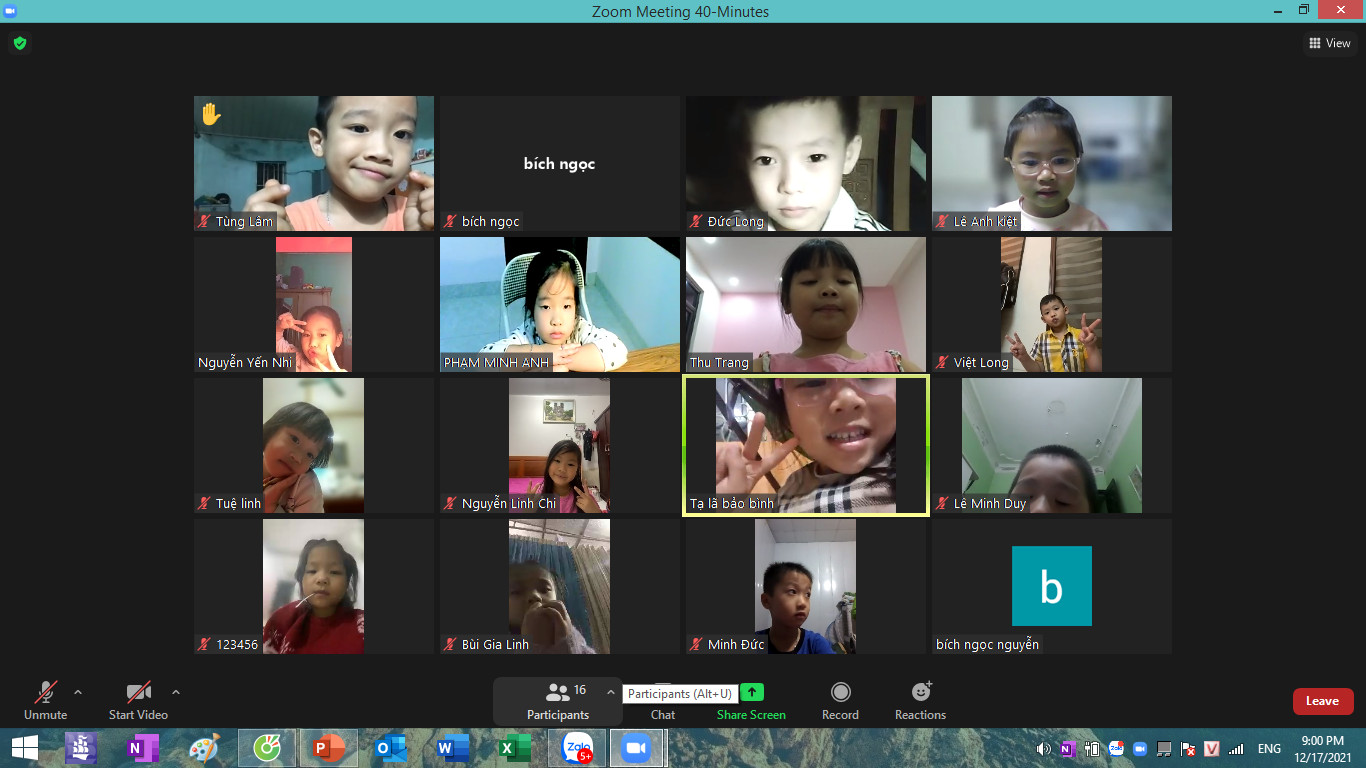The width and height of the screenshot is (1366, 768).
Task: Click ENG language indicator in system tray
Action: click(1269, 749)
